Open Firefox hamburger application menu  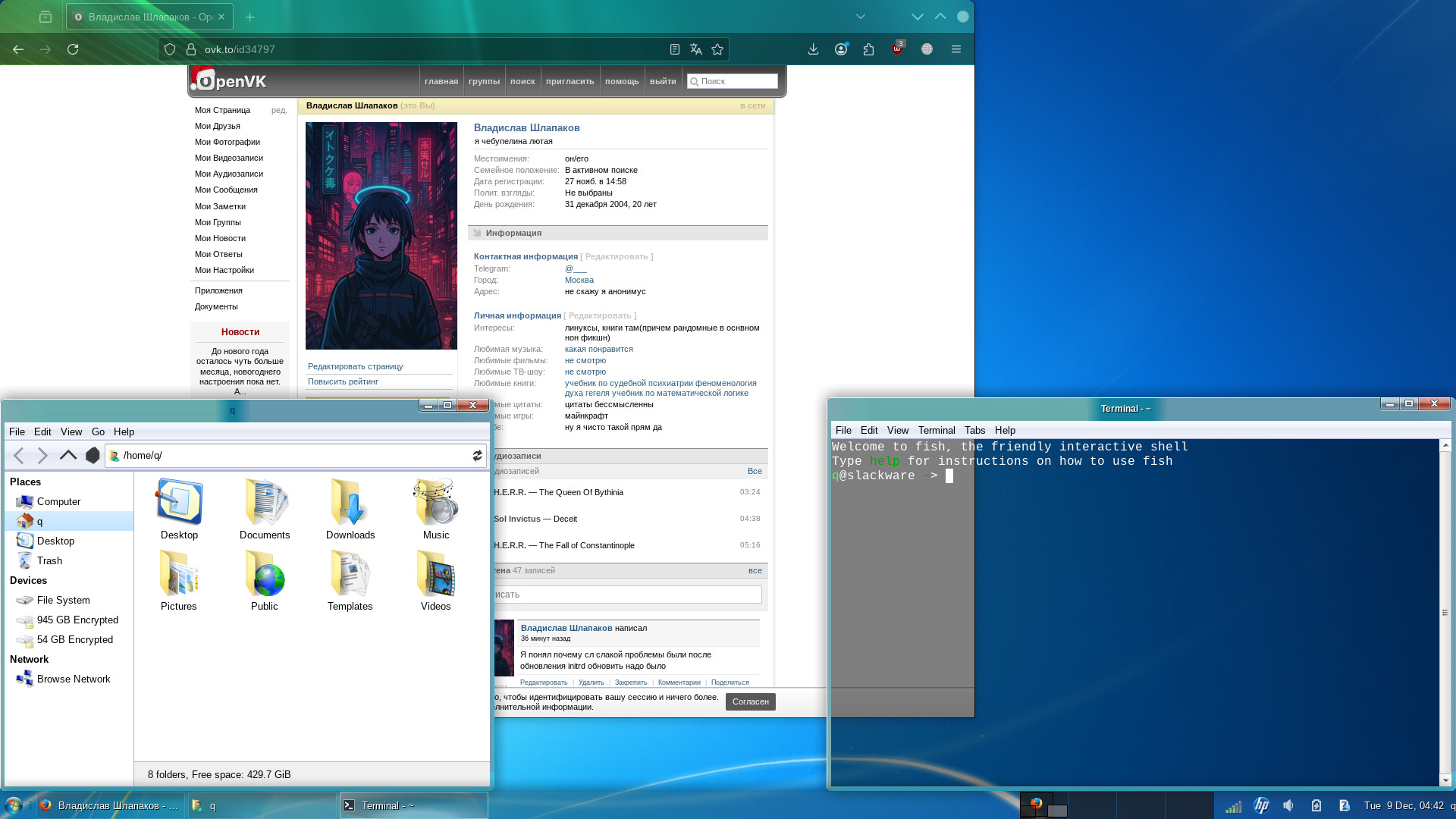click(x=955, y=49)
